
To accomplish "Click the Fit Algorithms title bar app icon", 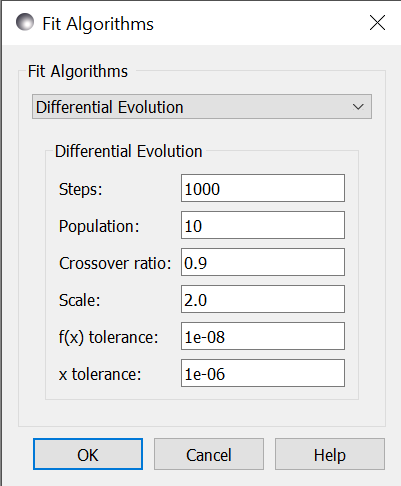I will pos(25,22).
